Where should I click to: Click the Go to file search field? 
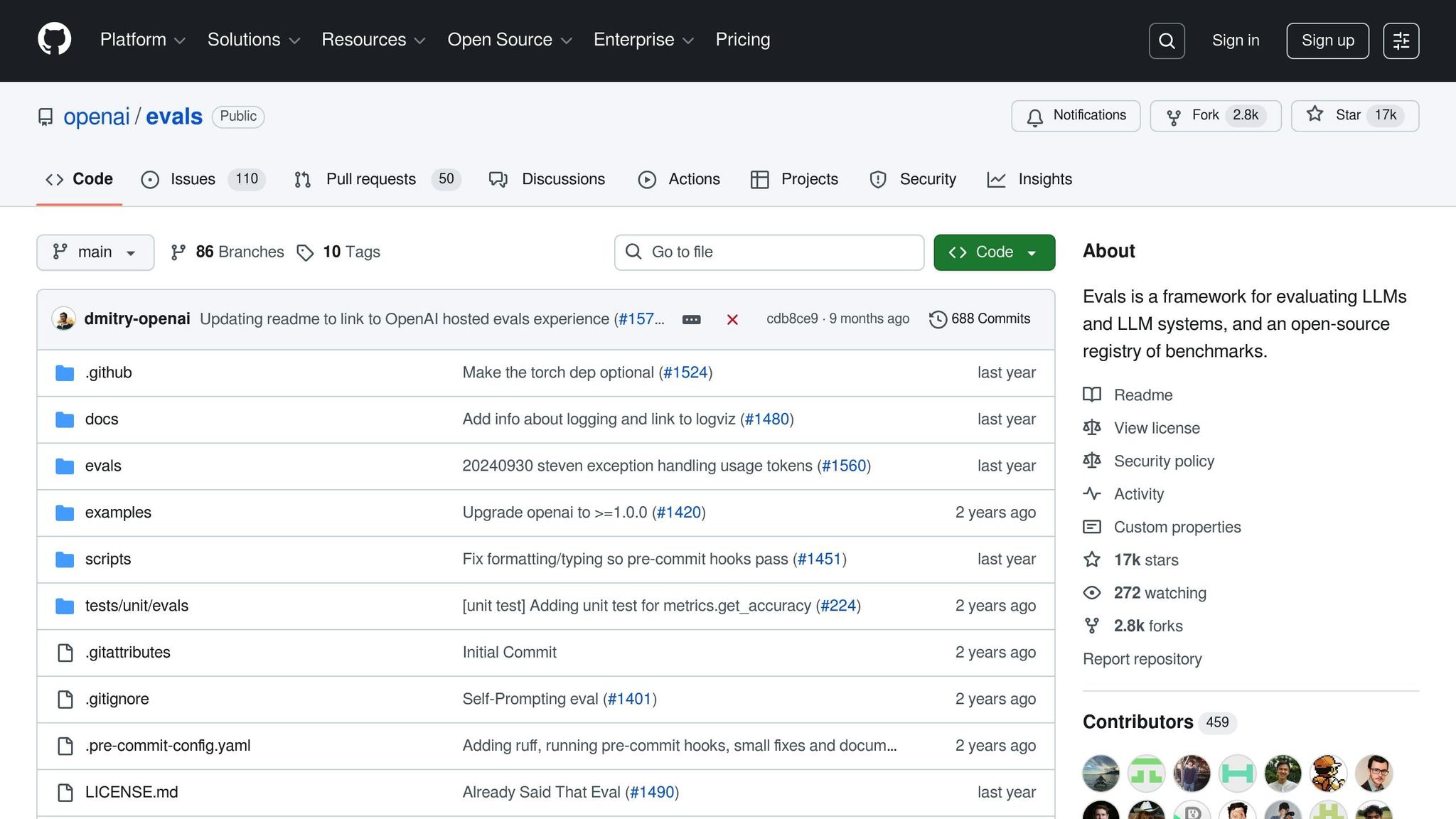point(769,252)
